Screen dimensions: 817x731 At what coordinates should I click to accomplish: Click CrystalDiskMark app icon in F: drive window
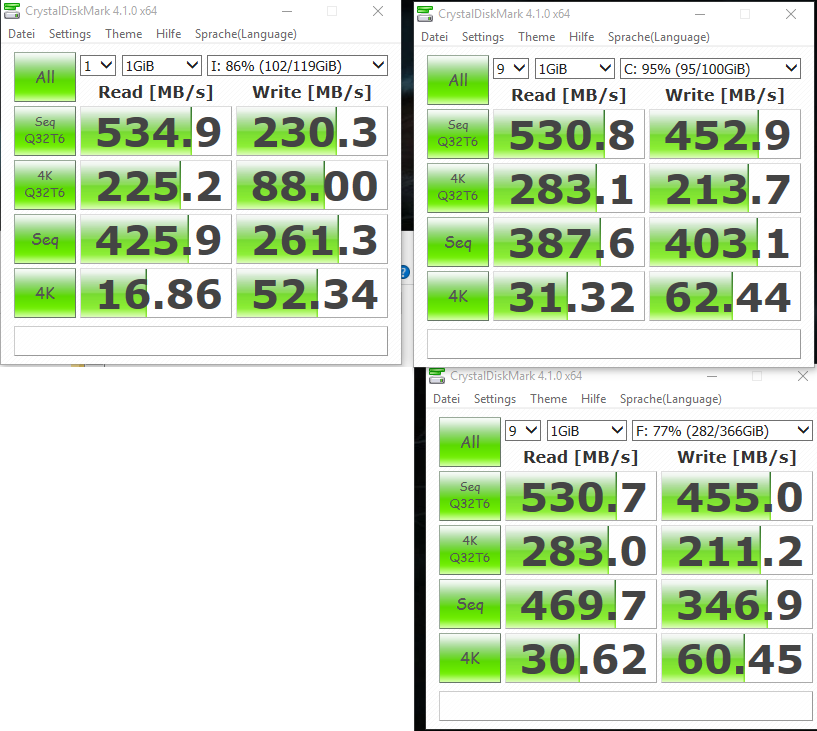[437, 376]
